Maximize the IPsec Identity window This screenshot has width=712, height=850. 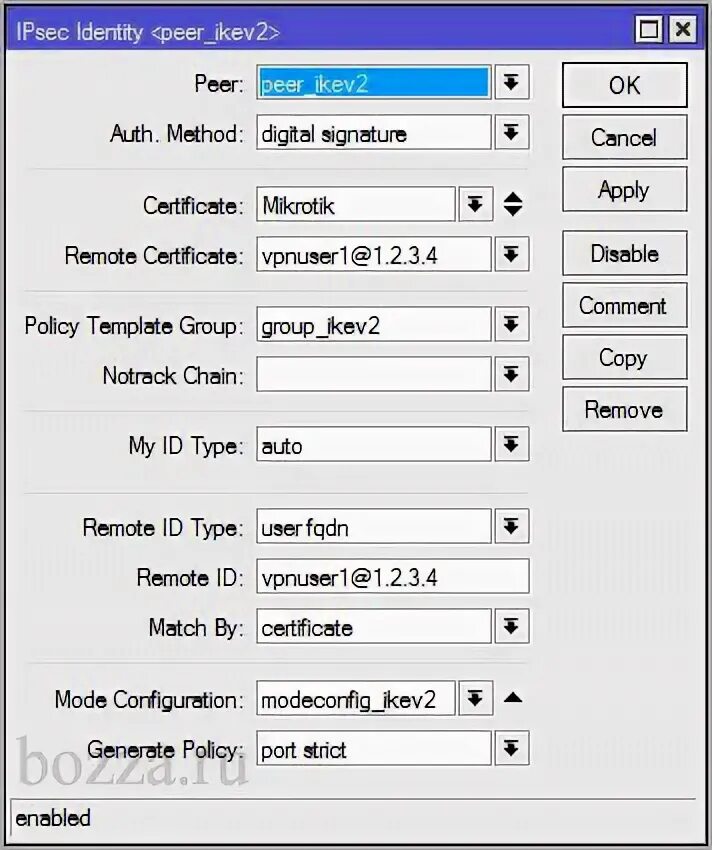(649, 29)
